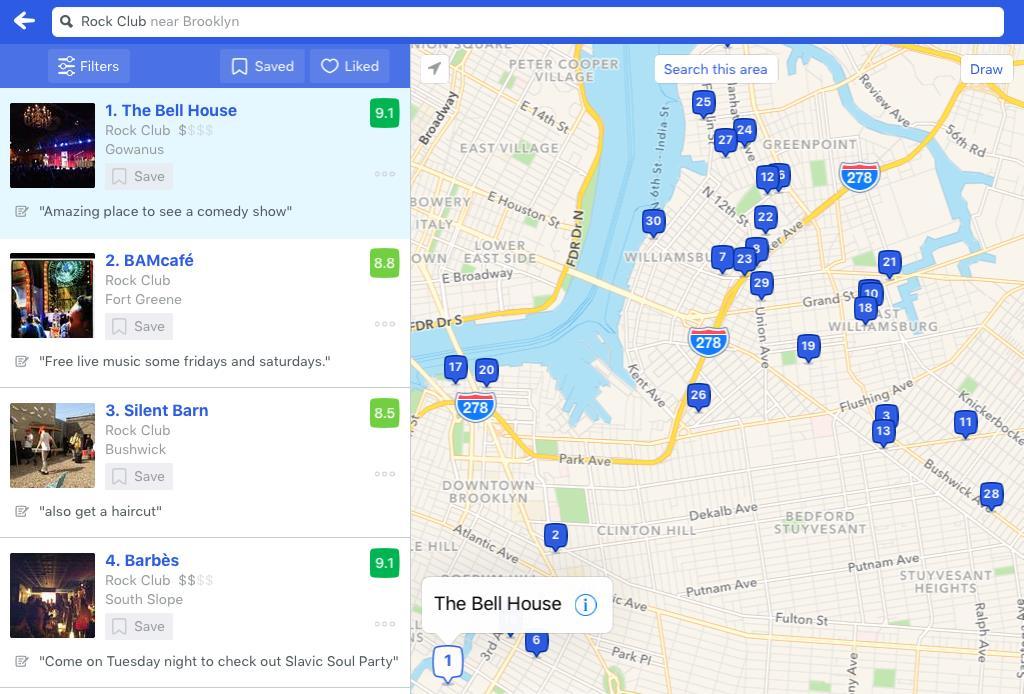Click the tip icon beside 'also get a haircut'

coord(22,512)
